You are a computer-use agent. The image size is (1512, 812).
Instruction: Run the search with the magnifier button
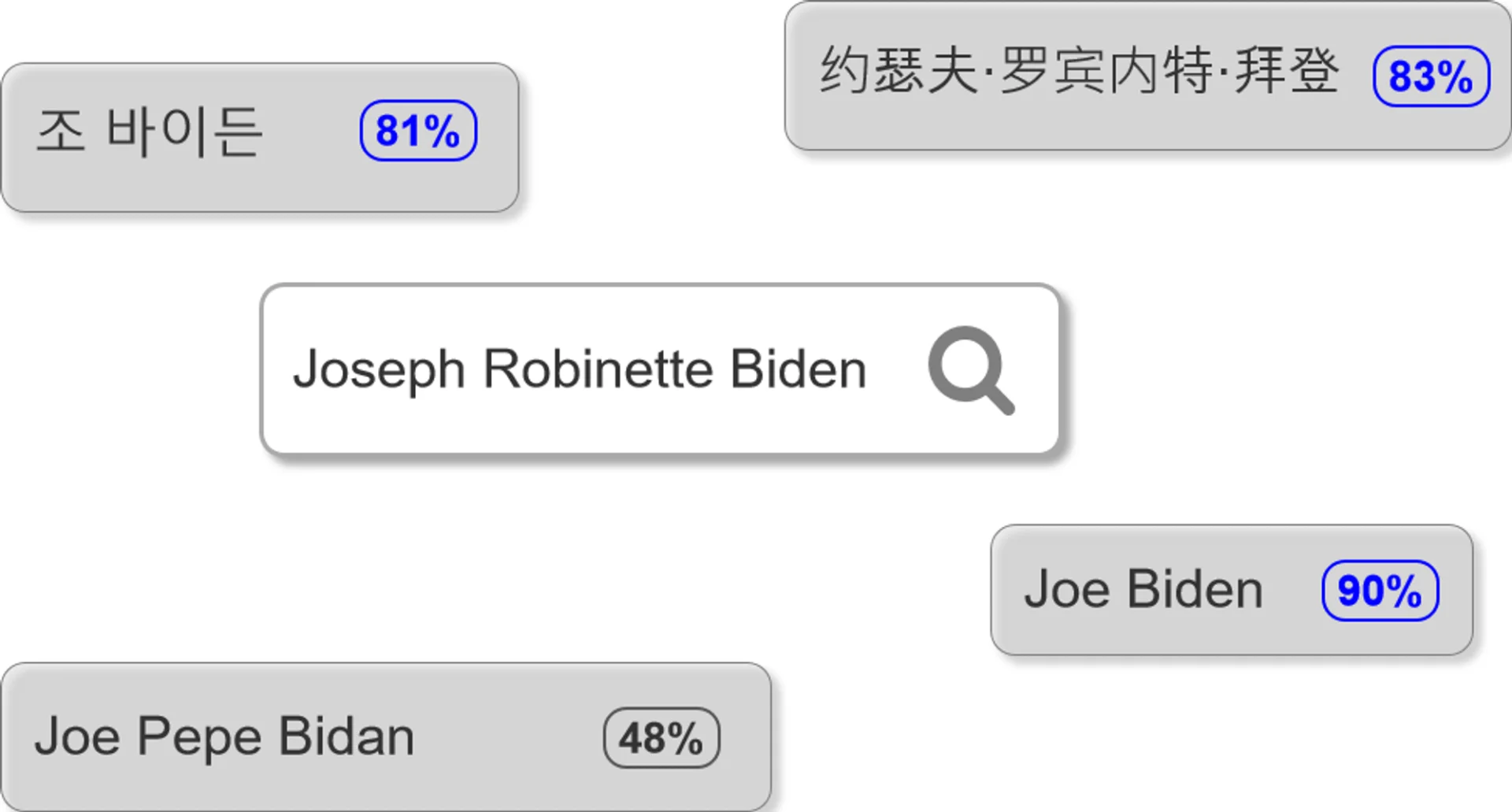[x=970, y=369]
